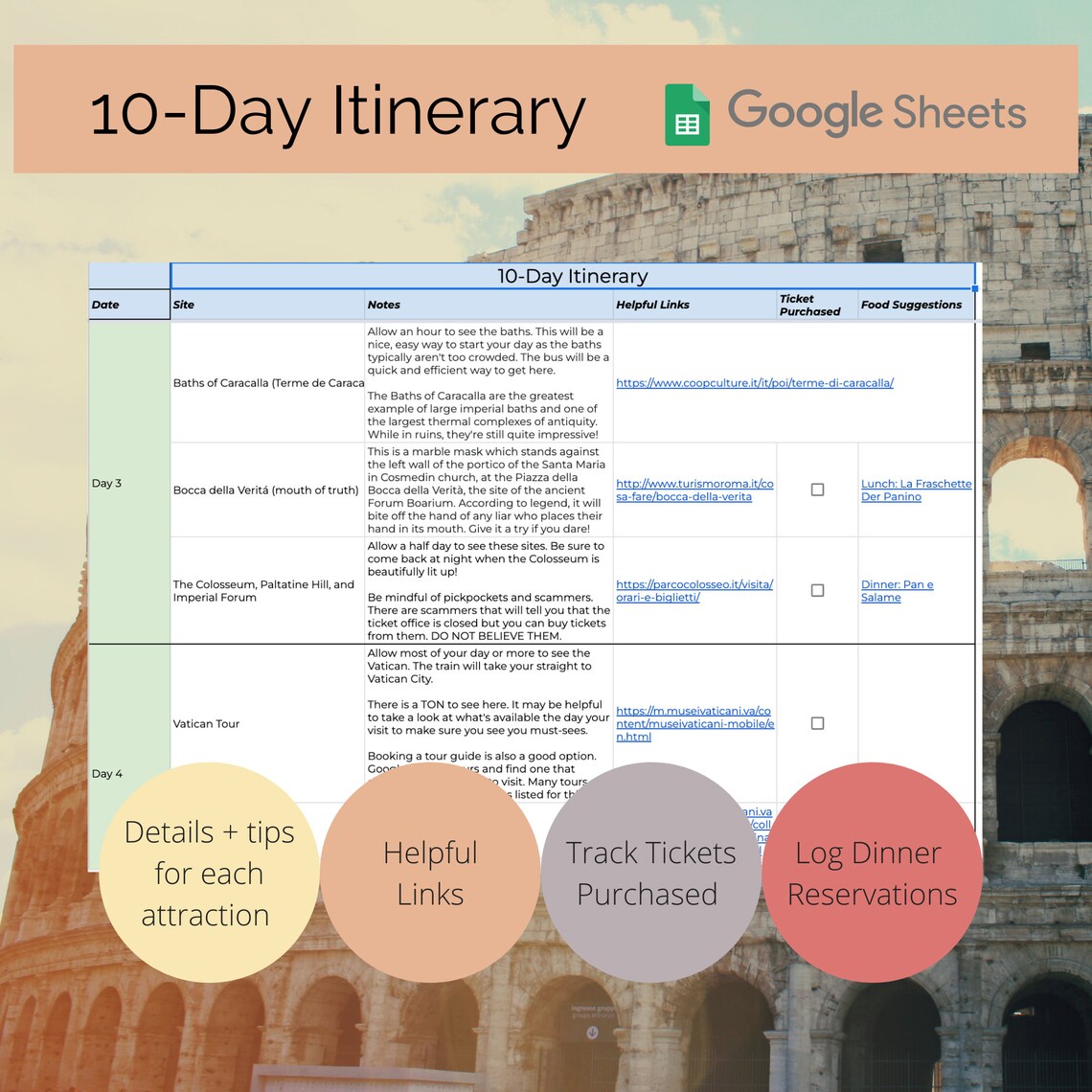The height and width of the screenshot is (1092, 1092).
Task: Click the Ticket Purchased header cell
Action: click(818, 305)
